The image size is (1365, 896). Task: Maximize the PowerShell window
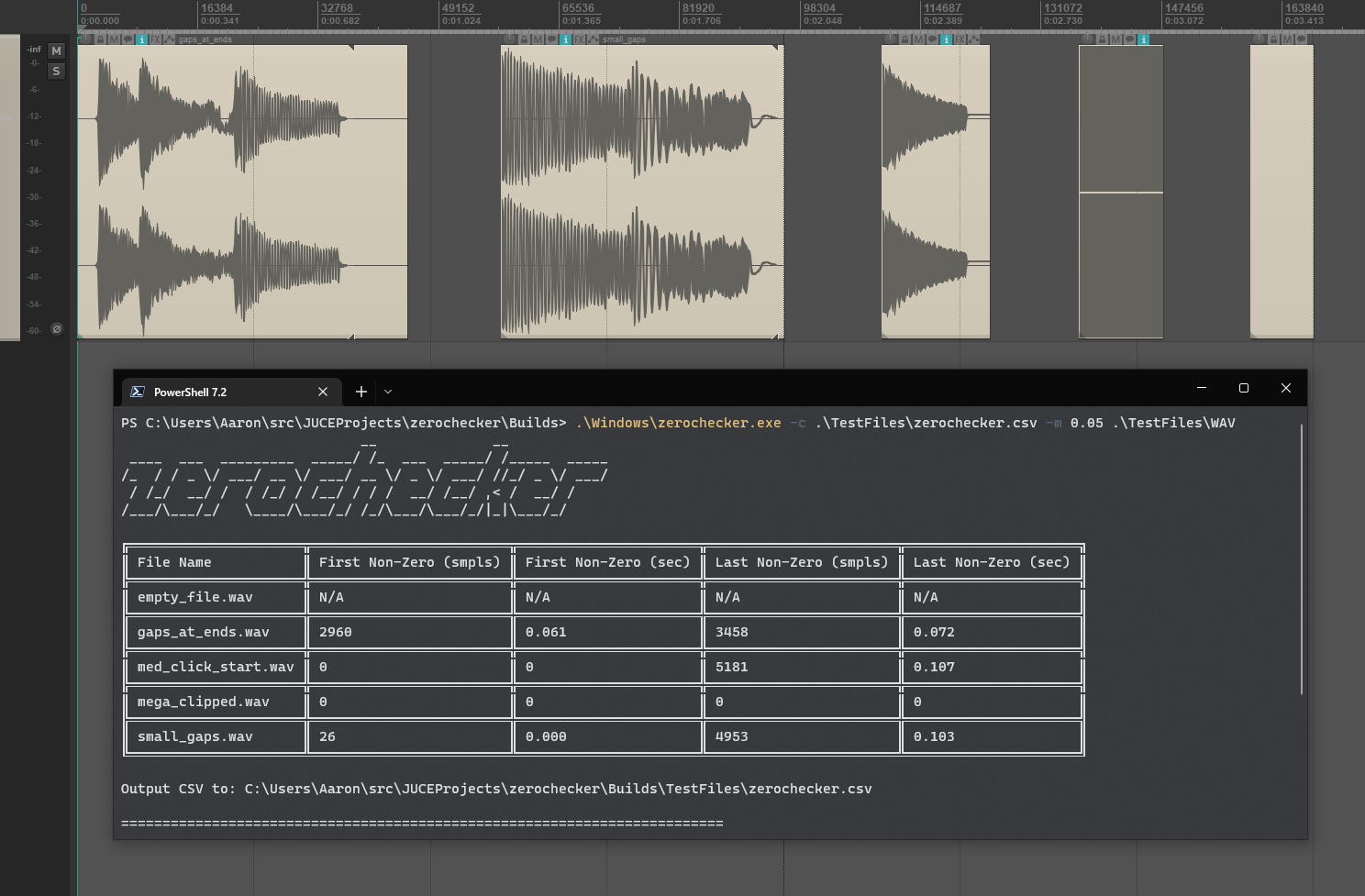pos(1244,388)
